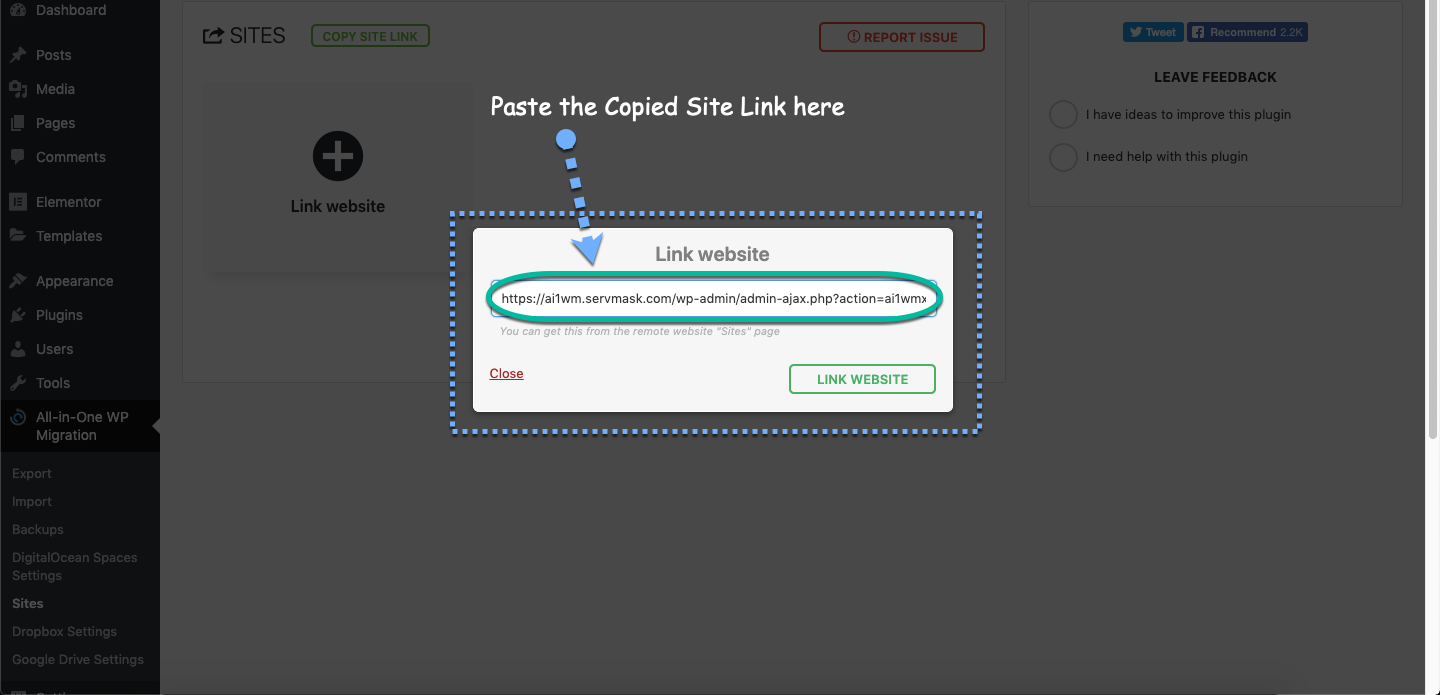Click the Pages icon in sidebar

point(18,123)
